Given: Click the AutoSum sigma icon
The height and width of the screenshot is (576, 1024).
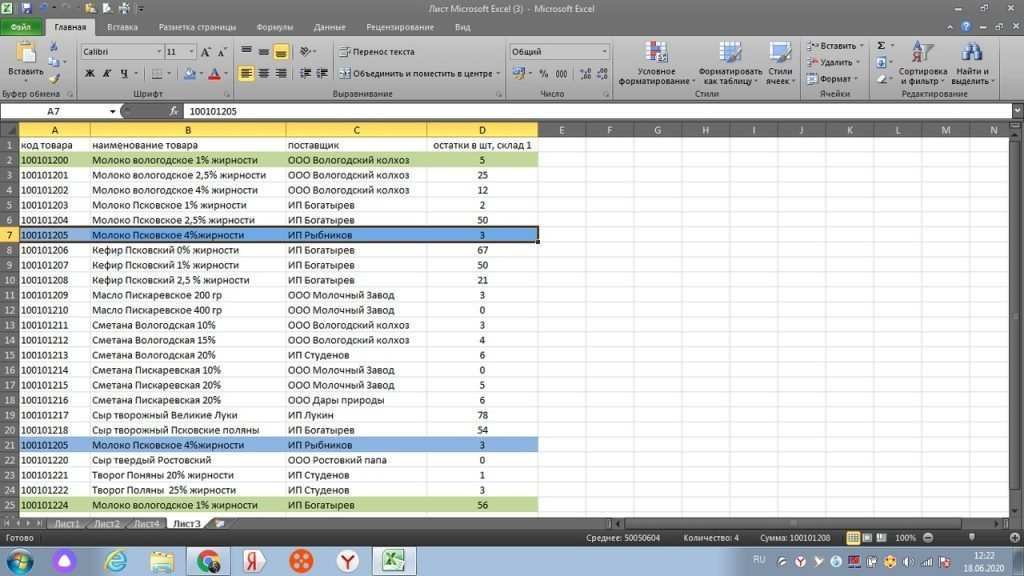Looking at the screenshot, I should [x=881, y=46].
